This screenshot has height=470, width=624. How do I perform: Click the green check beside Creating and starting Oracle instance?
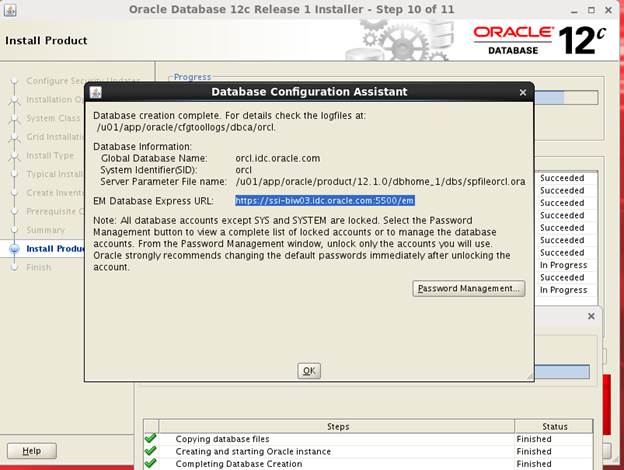coord(150,451)
